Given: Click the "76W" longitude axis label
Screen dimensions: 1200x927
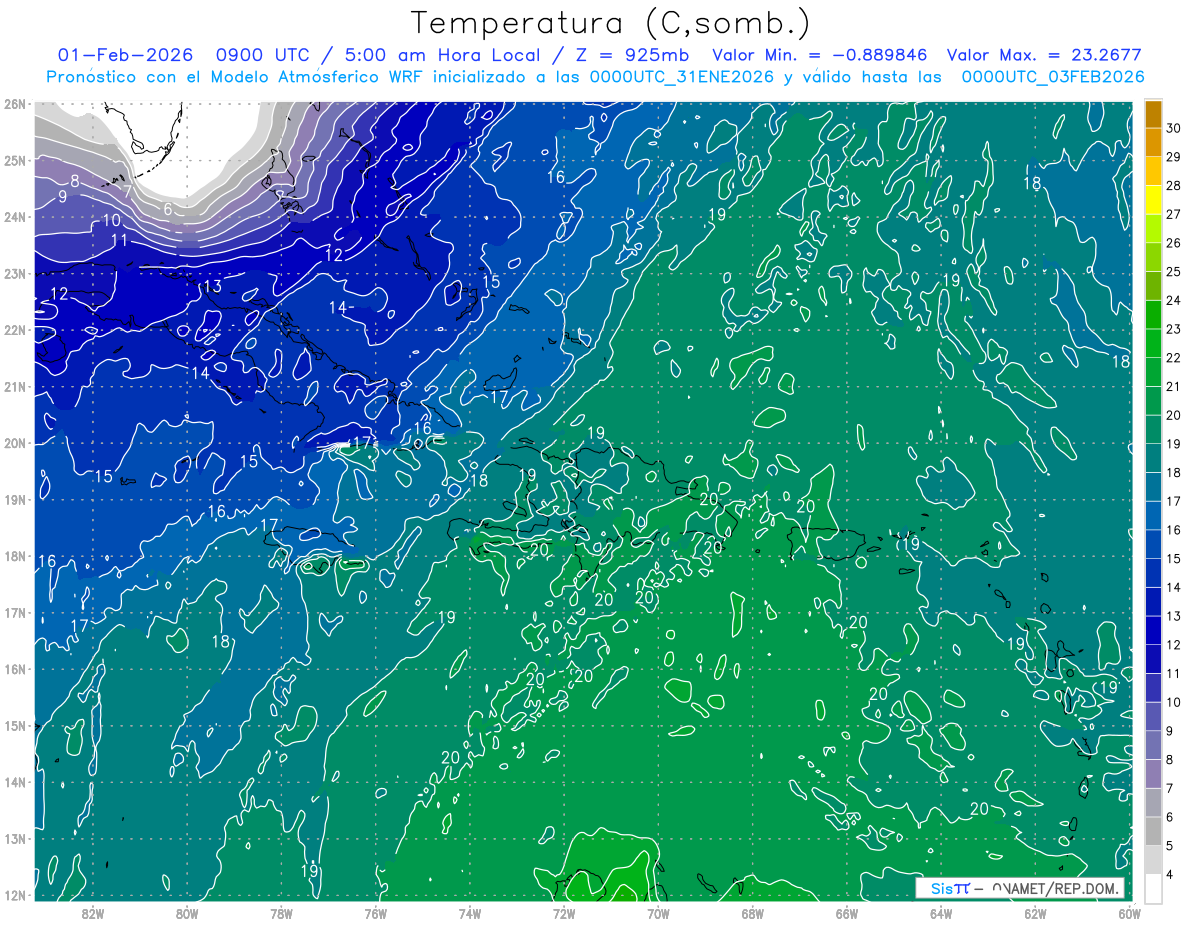Looking at the screenshot, I should pyautogui.click(x=375, y=913).
